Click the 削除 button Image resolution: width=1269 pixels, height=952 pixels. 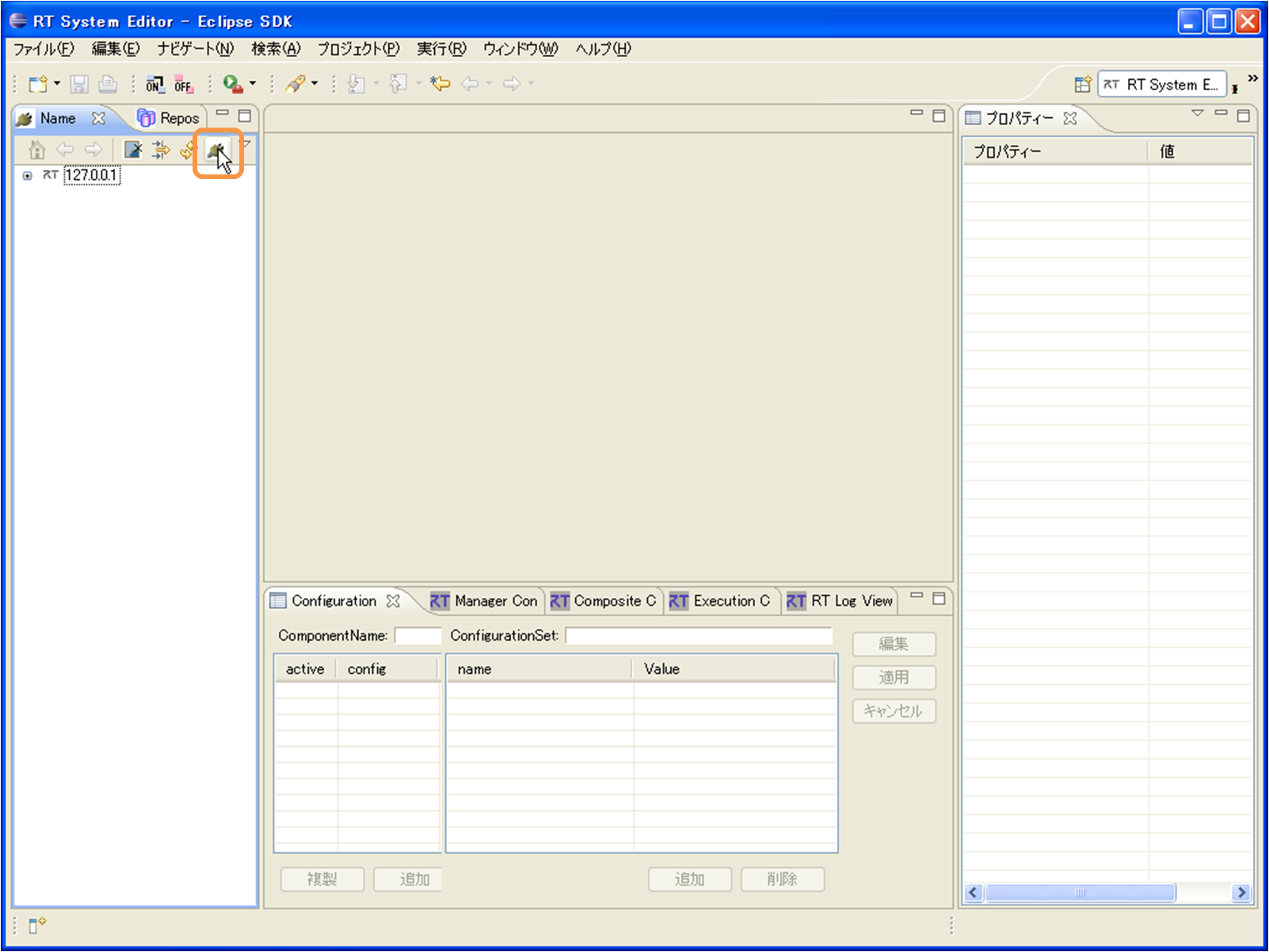tap(783, 879)
